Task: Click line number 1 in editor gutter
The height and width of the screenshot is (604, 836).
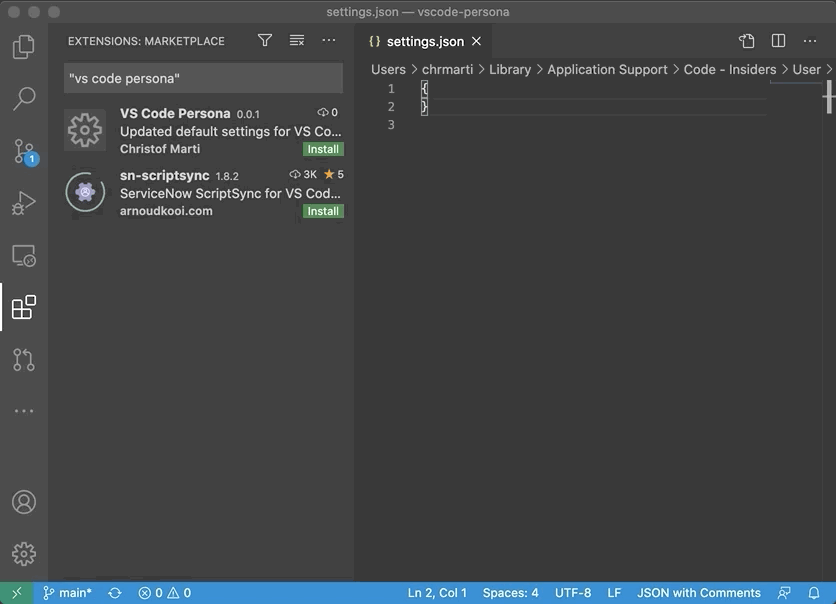Action: pyautogui.click(x=391, y=88)
